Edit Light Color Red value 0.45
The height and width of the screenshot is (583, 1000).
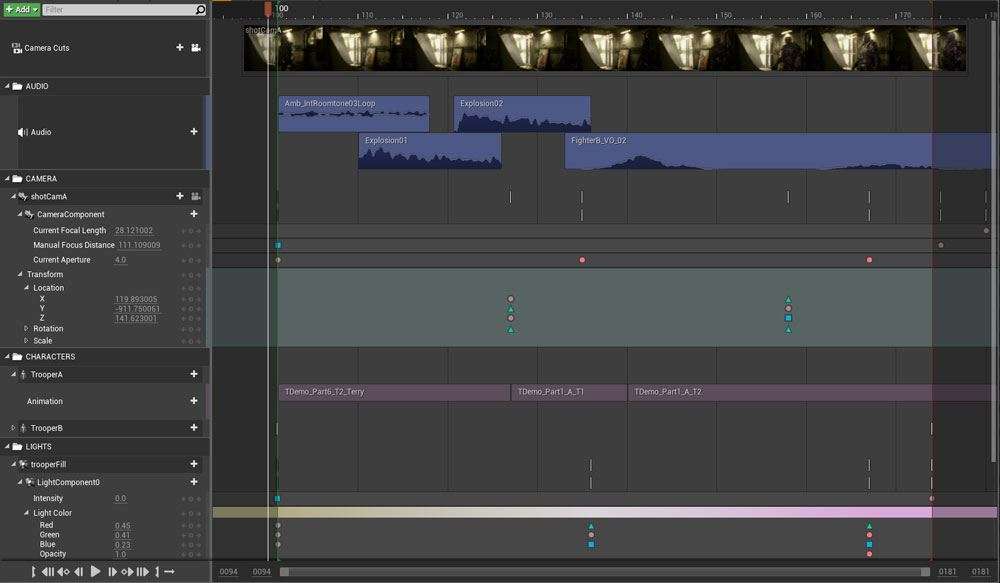[x=122, y=526]
